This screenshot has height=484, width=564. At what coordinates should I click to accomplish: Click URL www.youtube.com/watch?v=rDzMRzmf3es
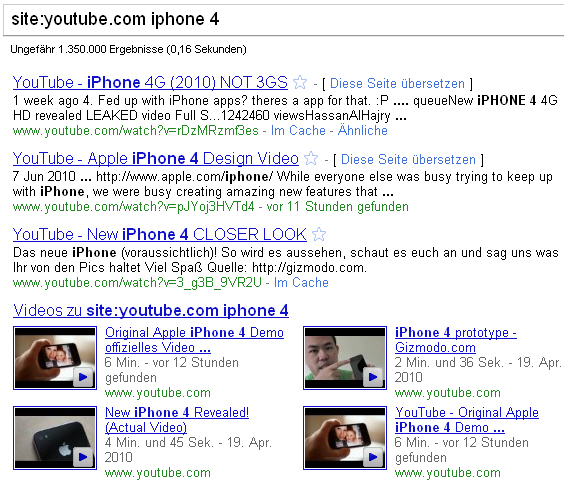[136, 131]
